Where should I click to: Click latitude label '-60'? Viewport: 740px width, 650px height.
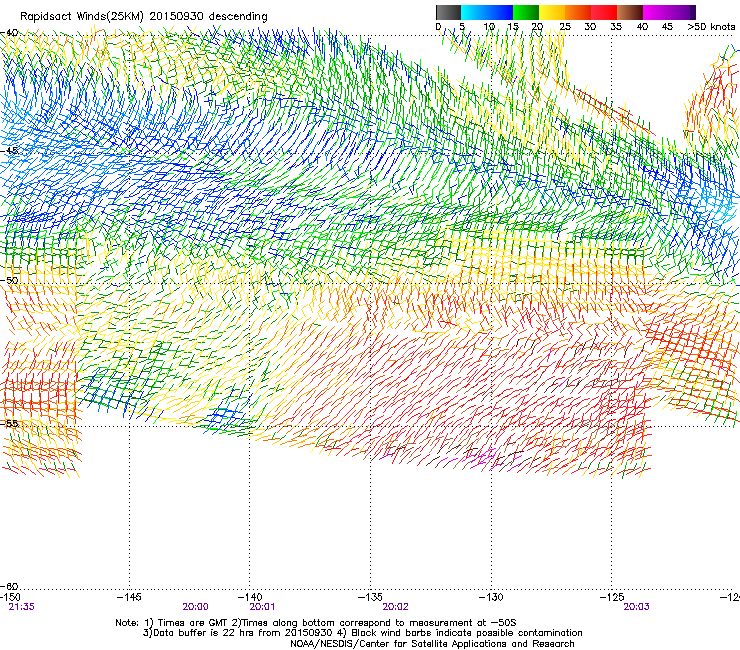coord(10,587)
